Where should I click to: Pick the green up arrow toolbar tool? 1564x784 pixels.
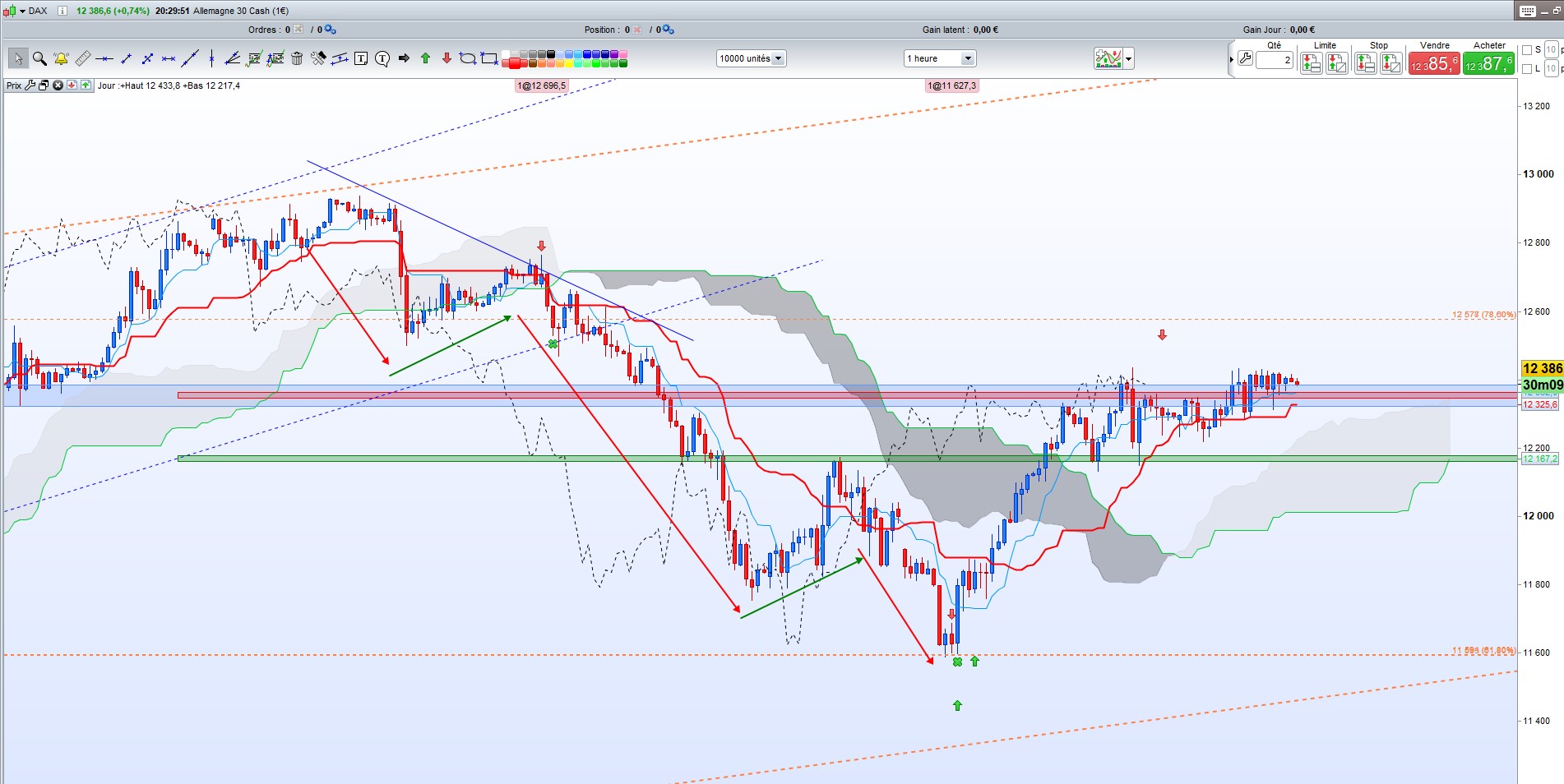(x=425, y=58)
